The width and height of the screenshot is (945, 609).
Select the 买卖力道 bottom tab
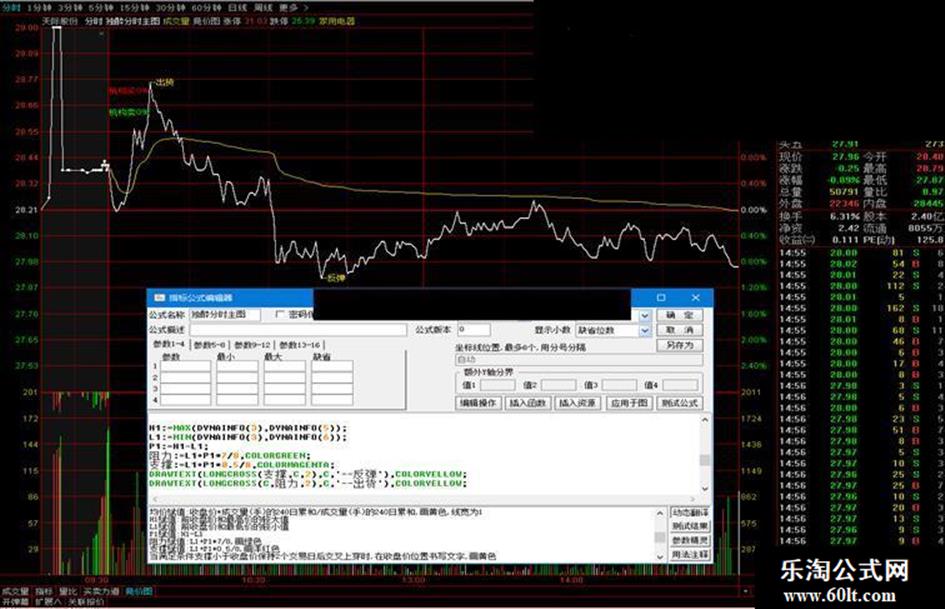pos(101,592)
